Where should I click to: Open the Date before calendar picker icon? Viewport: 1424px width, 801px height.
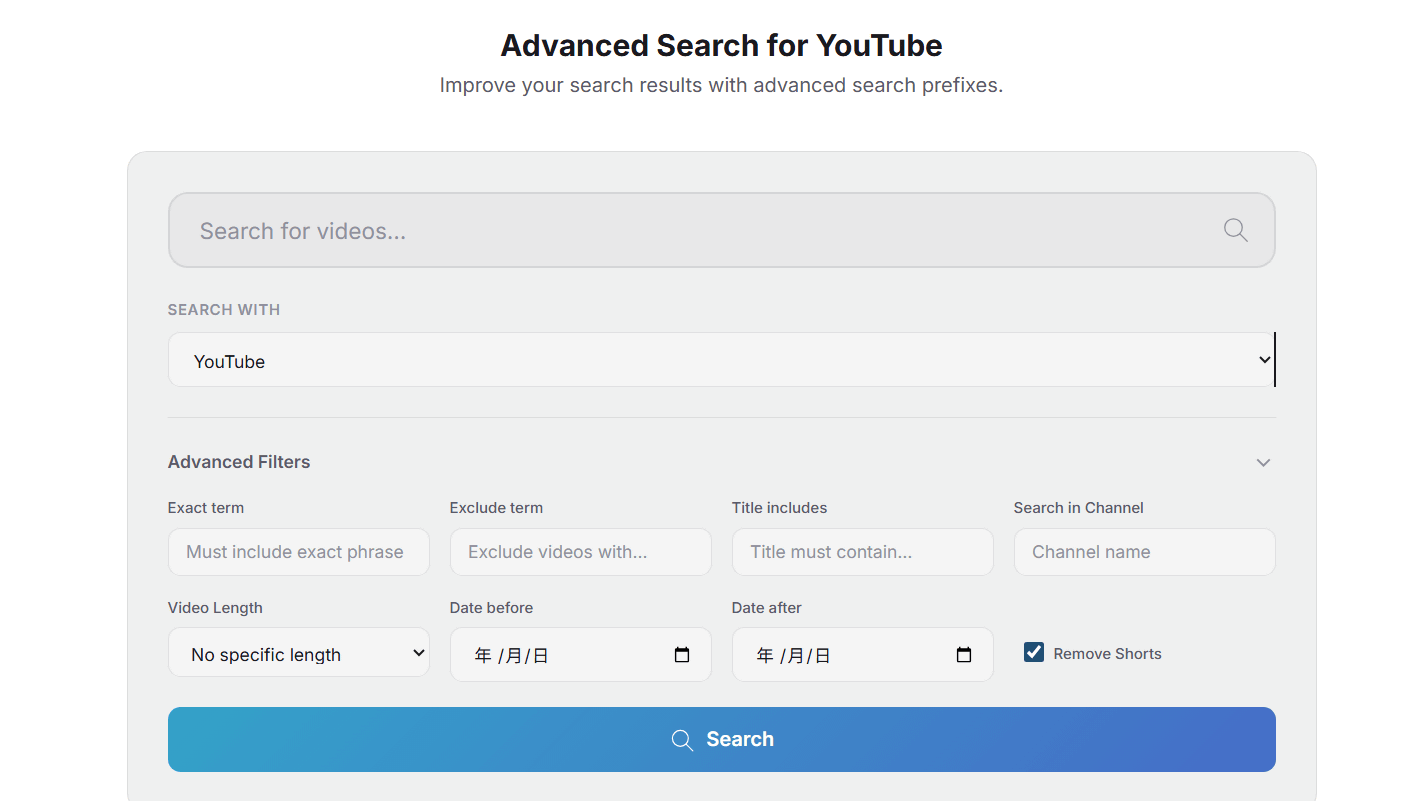[682, 655]
